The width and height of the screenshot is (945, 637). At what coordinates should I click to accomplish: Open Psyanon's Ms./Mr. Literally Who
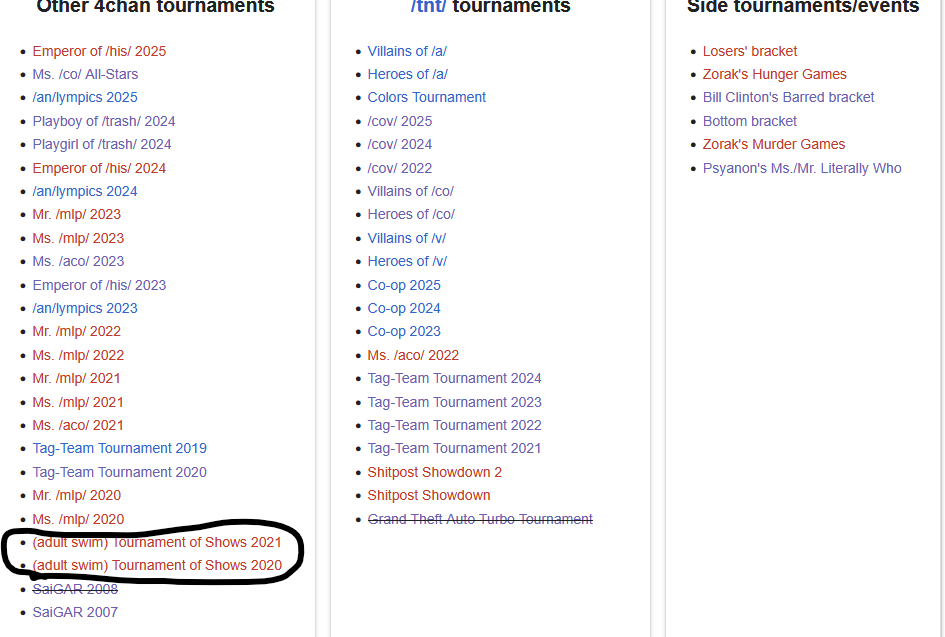802,168
